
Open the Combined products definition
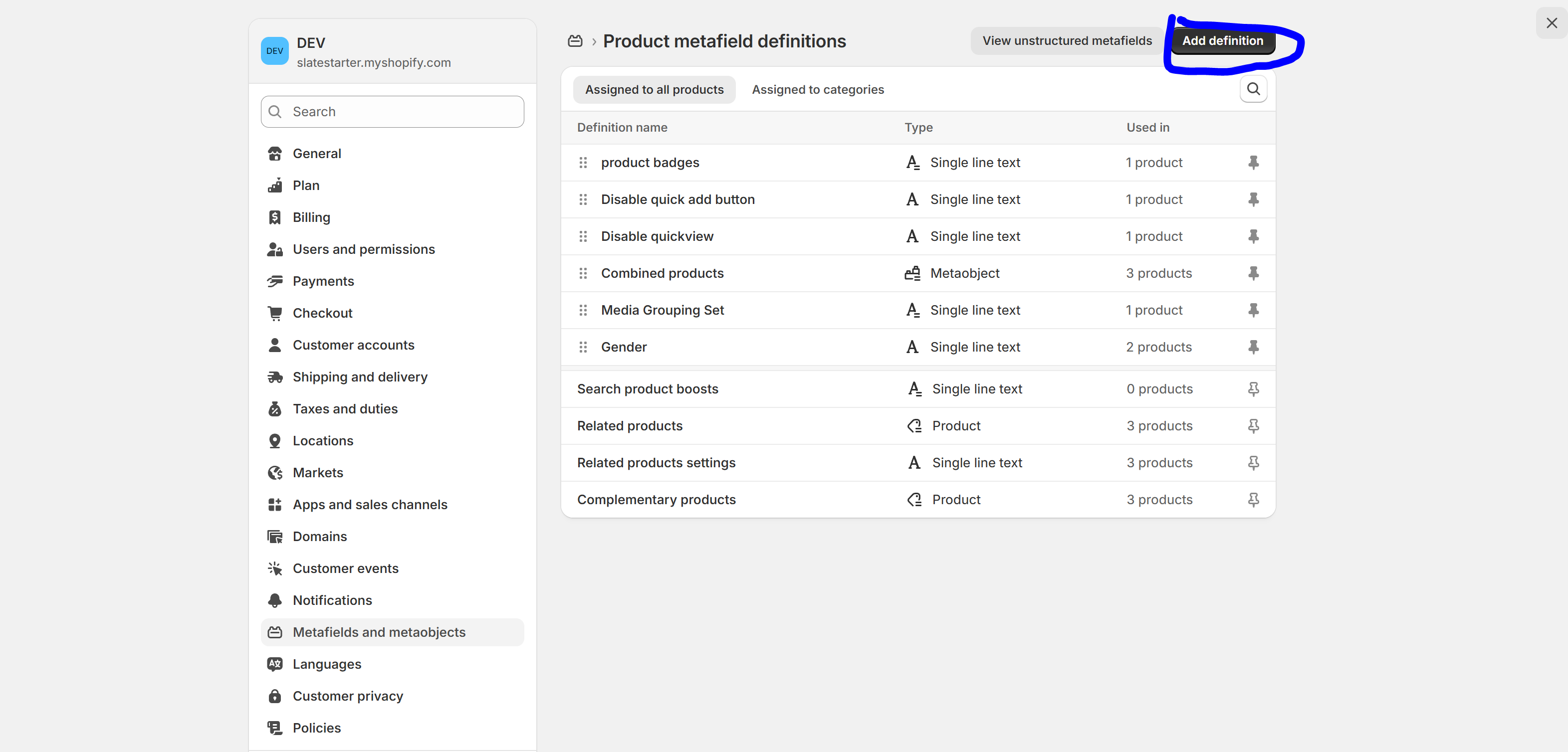coord(662,273)
